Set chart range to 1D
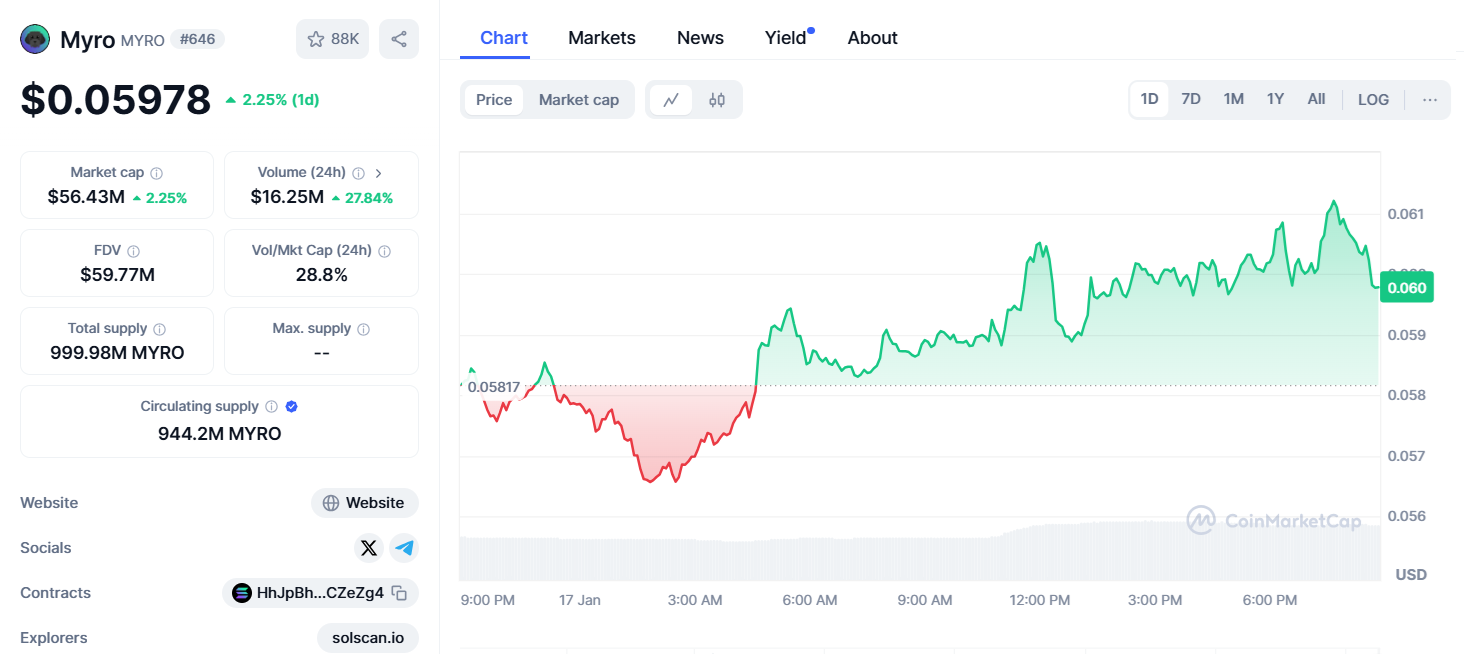 click(x=1150, y=99)
